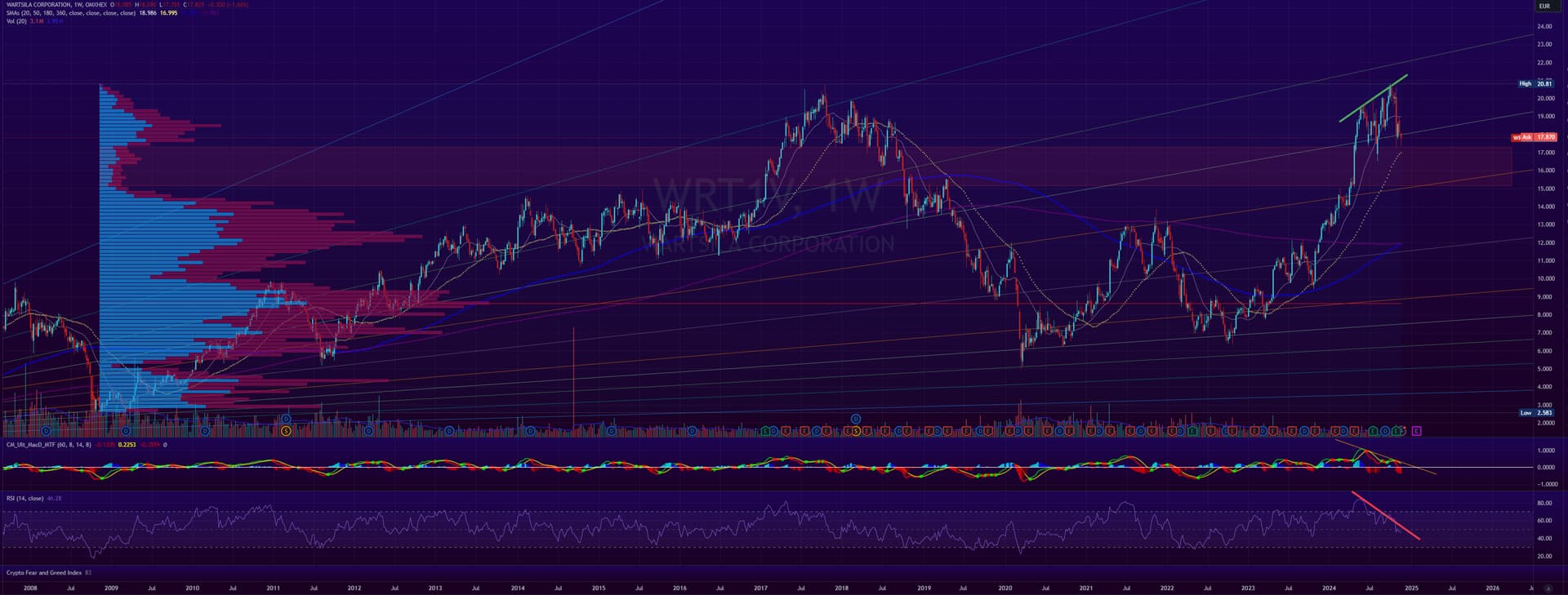Click the first dividend marker near 2008
Viewport: 1568px width, 595px height.
point(46,430)
